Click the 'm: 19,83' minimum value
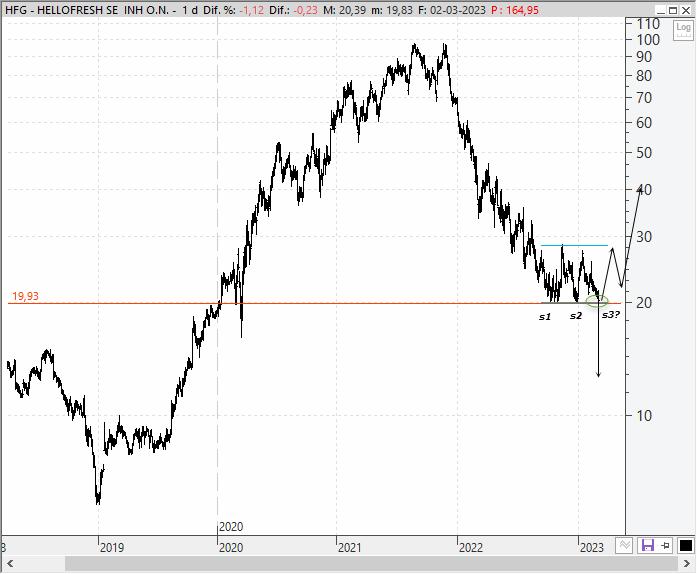Viewport: 697px width, 574px height. click(392, 10)
